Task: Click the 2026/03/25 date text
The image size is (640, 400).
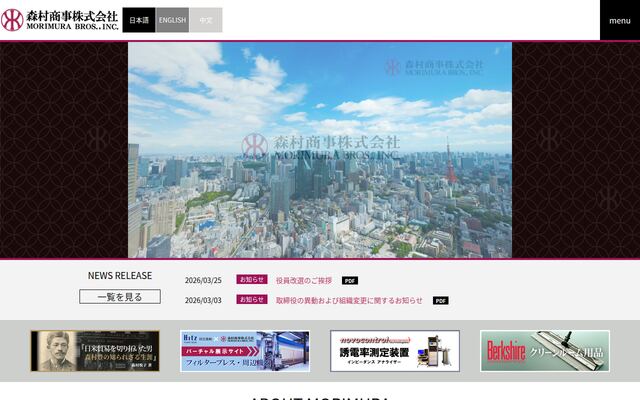Action: click(x=203, y=281)
